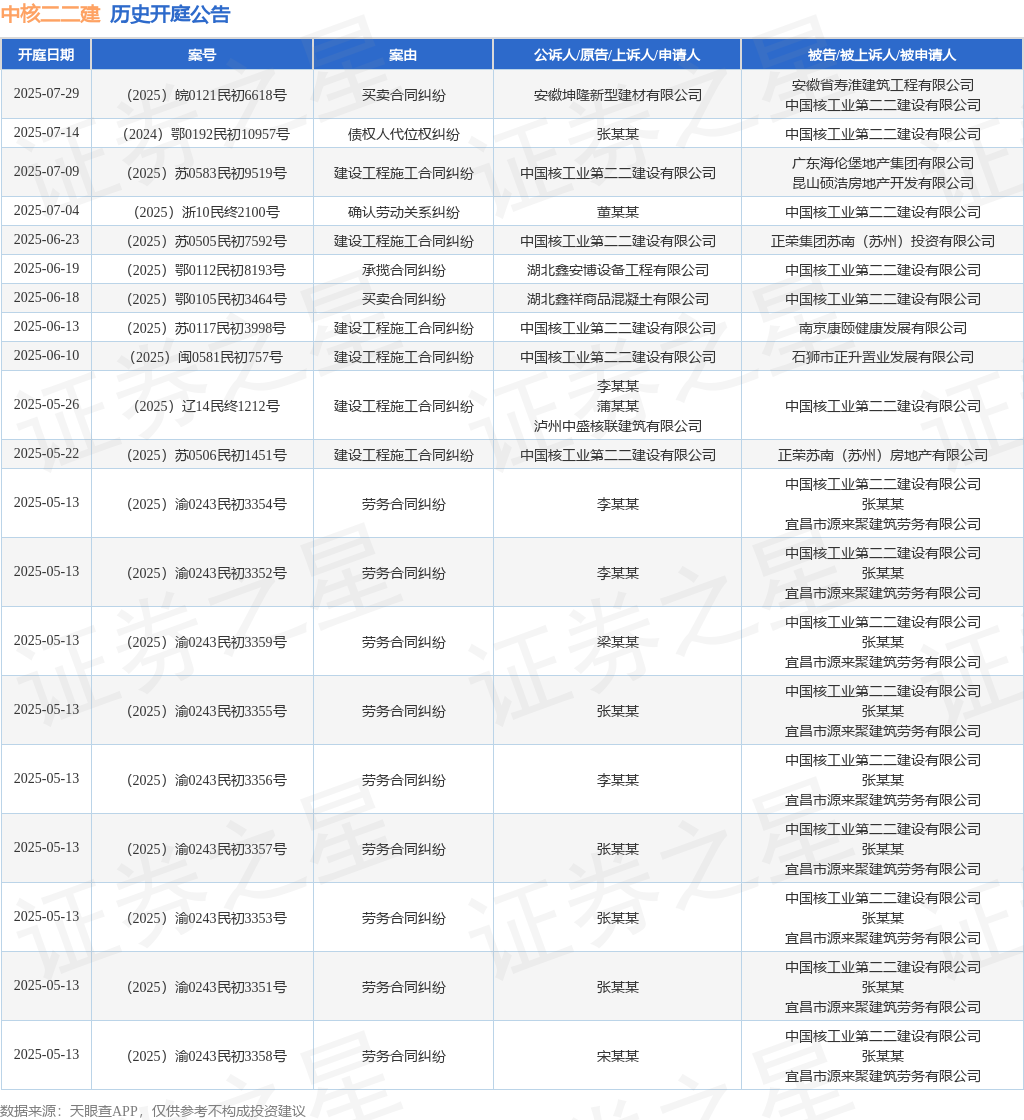Select the date 2025-06-18
The width and height of the screenshot is (1024, 1120).
46,297
